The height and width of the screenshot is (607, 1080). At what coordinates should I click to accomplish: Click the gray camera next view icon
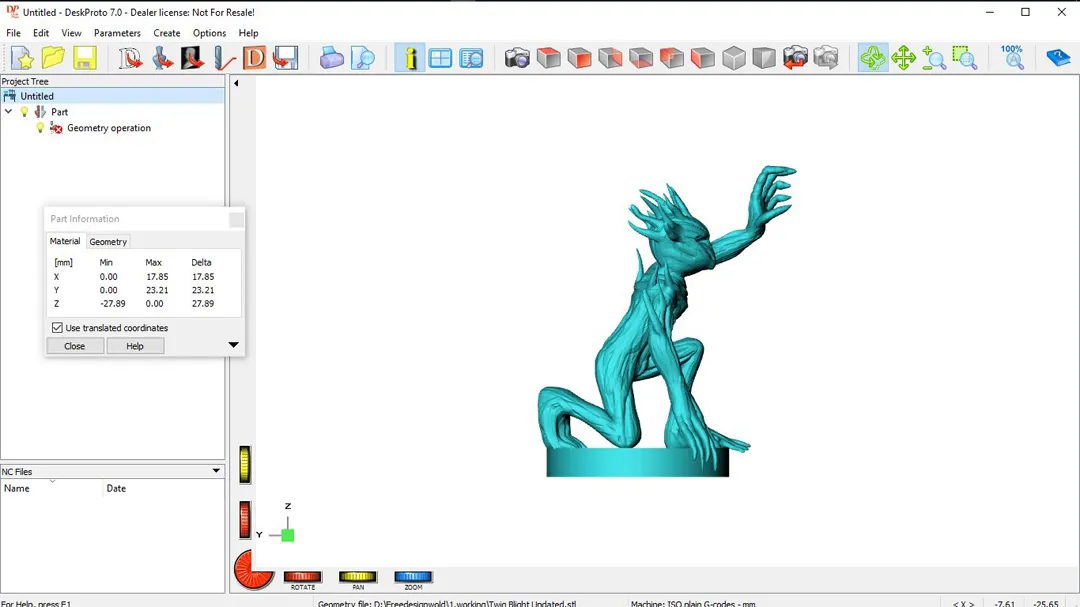pyautogui.click(x=826, y=58)
